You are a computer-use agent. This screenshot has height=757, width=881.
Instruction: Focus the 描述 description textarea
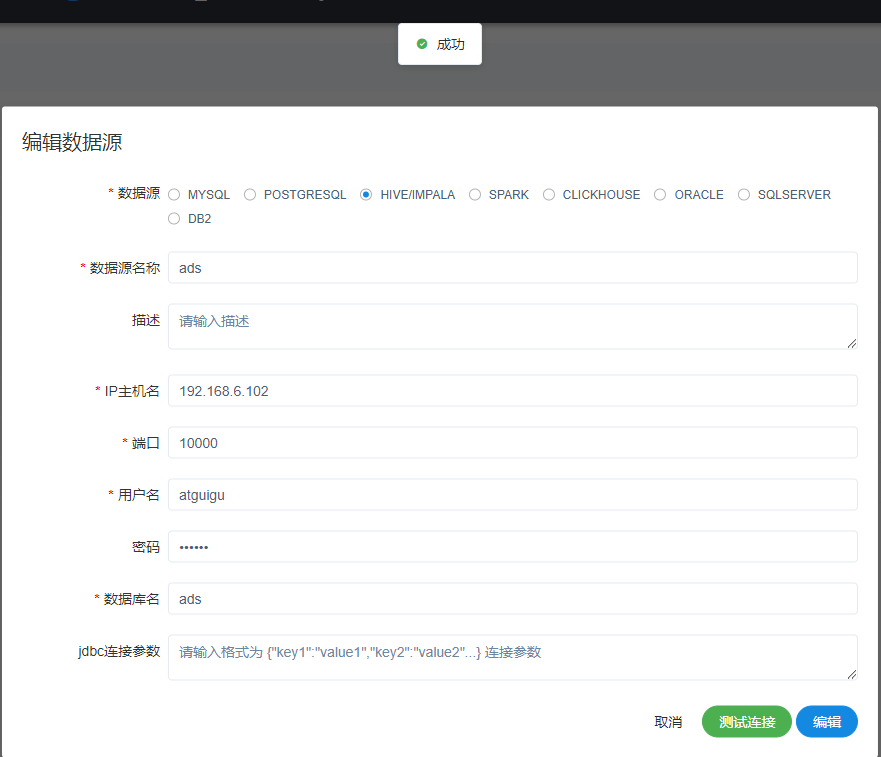512,327
